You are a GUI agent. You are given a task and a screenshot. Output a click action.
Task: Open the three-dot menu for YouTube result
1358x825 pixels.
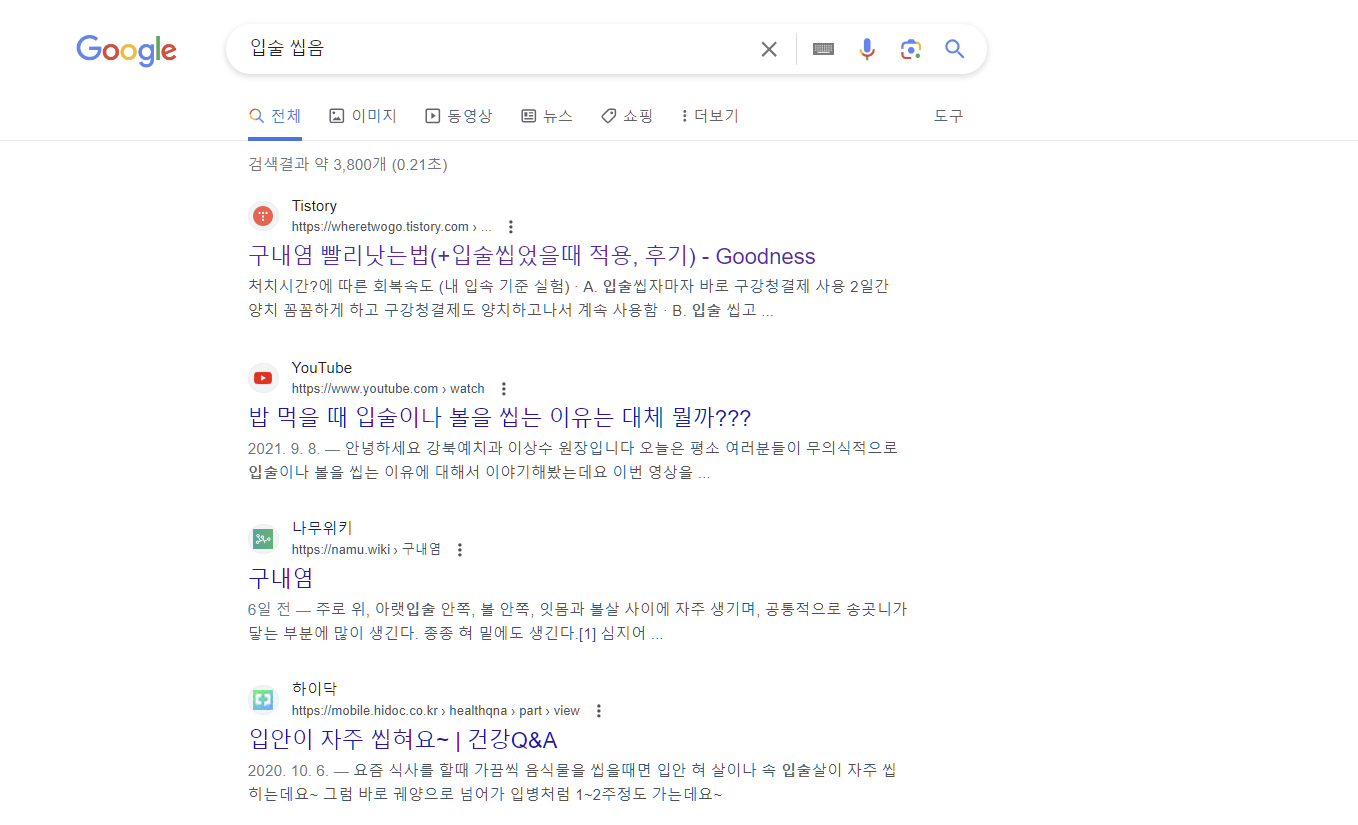coord(504,389)
